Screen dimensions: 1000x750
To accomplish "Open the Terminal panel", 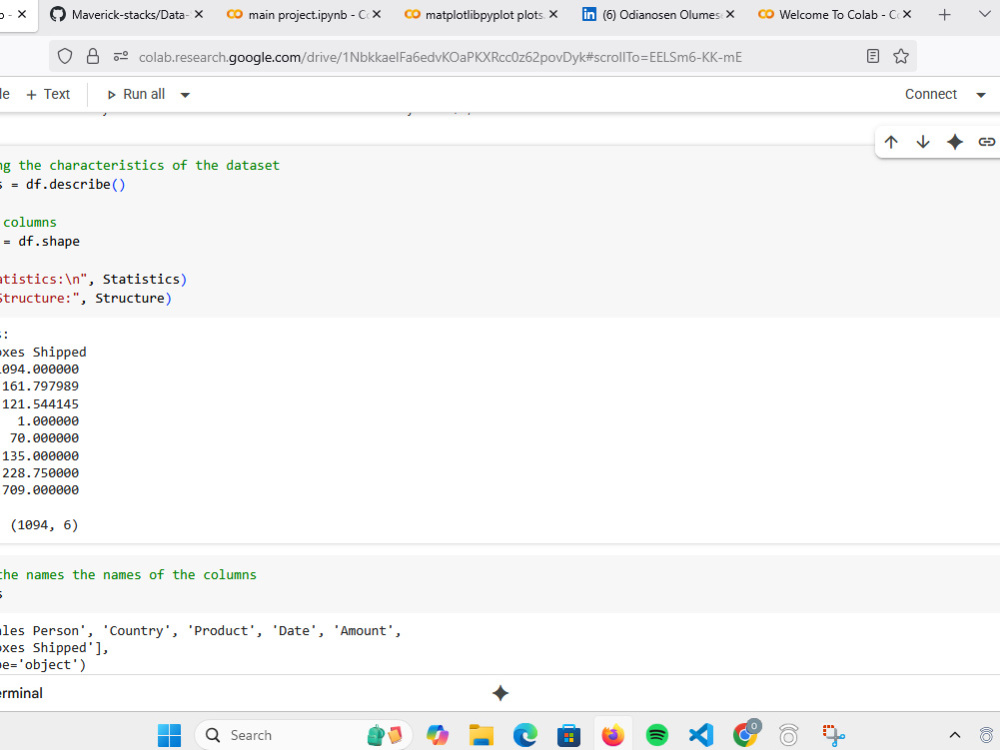I will [x=21, y=693].
